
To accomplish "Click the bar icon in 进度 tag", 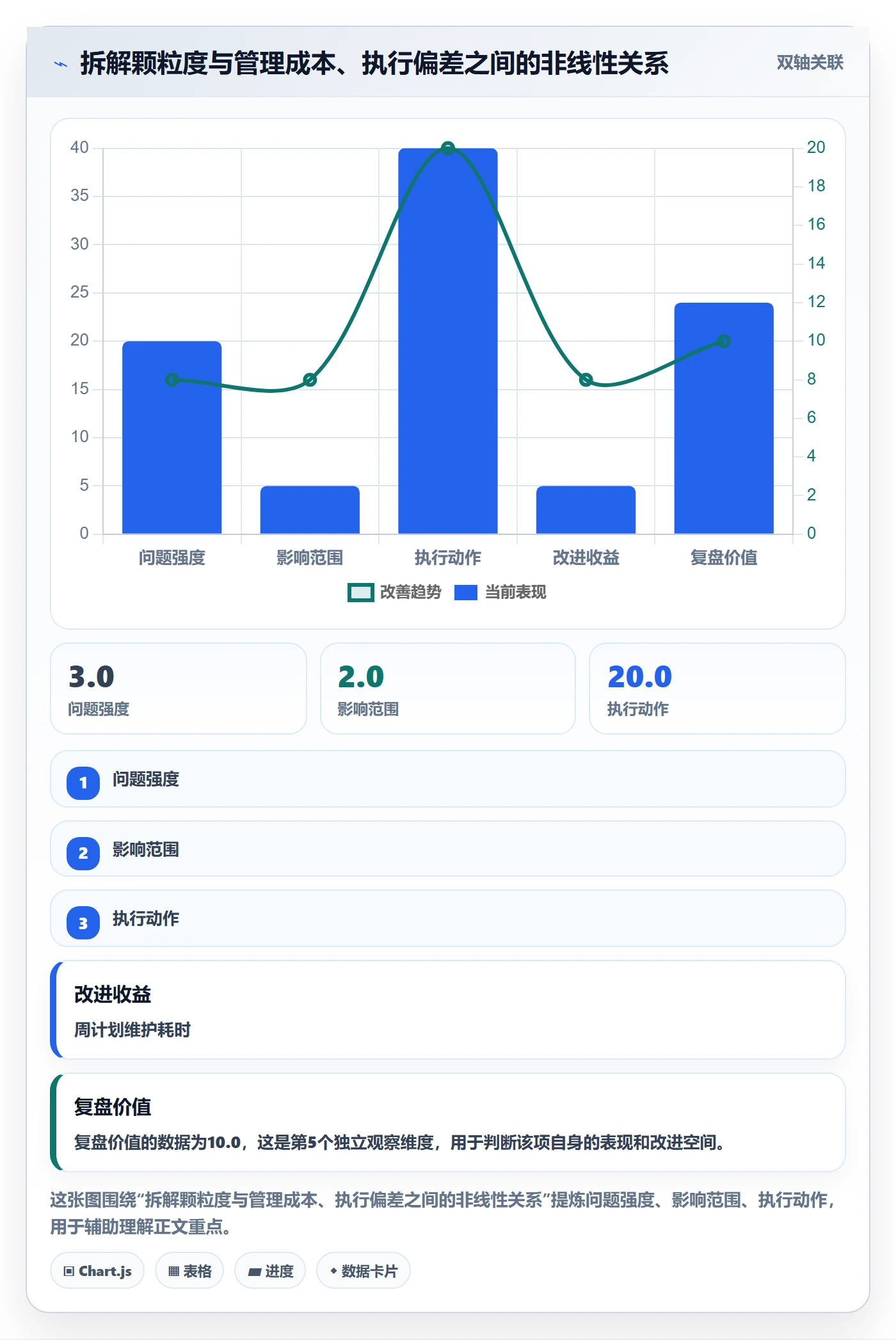I will point(254,1272).
